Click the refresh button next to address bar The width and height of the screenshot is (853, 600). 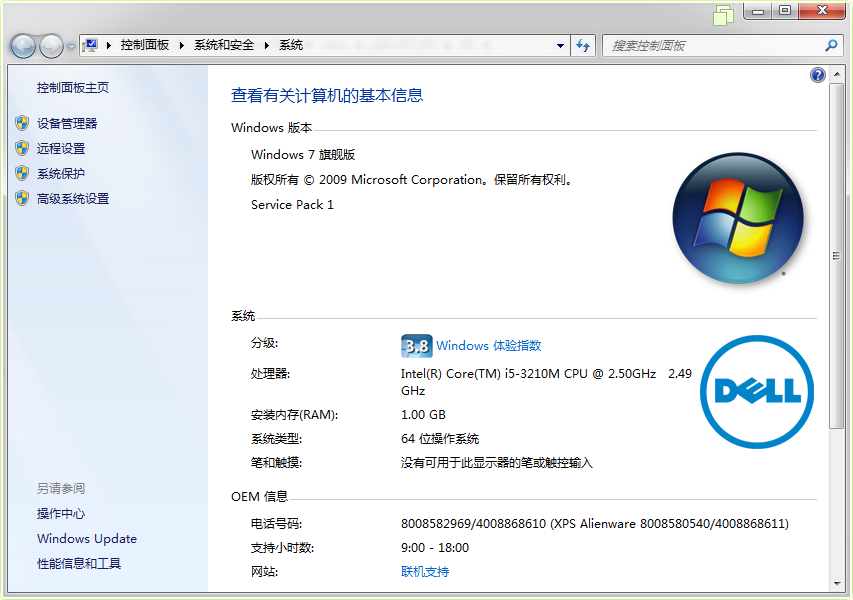click(583, 46)
